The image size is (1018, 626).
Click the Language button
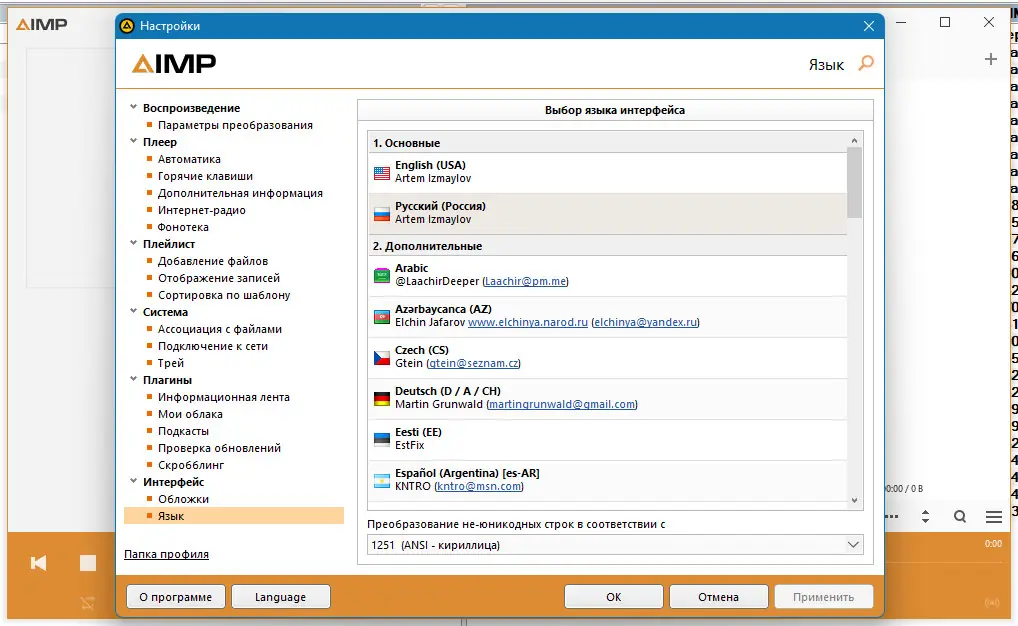coord(280,597)
